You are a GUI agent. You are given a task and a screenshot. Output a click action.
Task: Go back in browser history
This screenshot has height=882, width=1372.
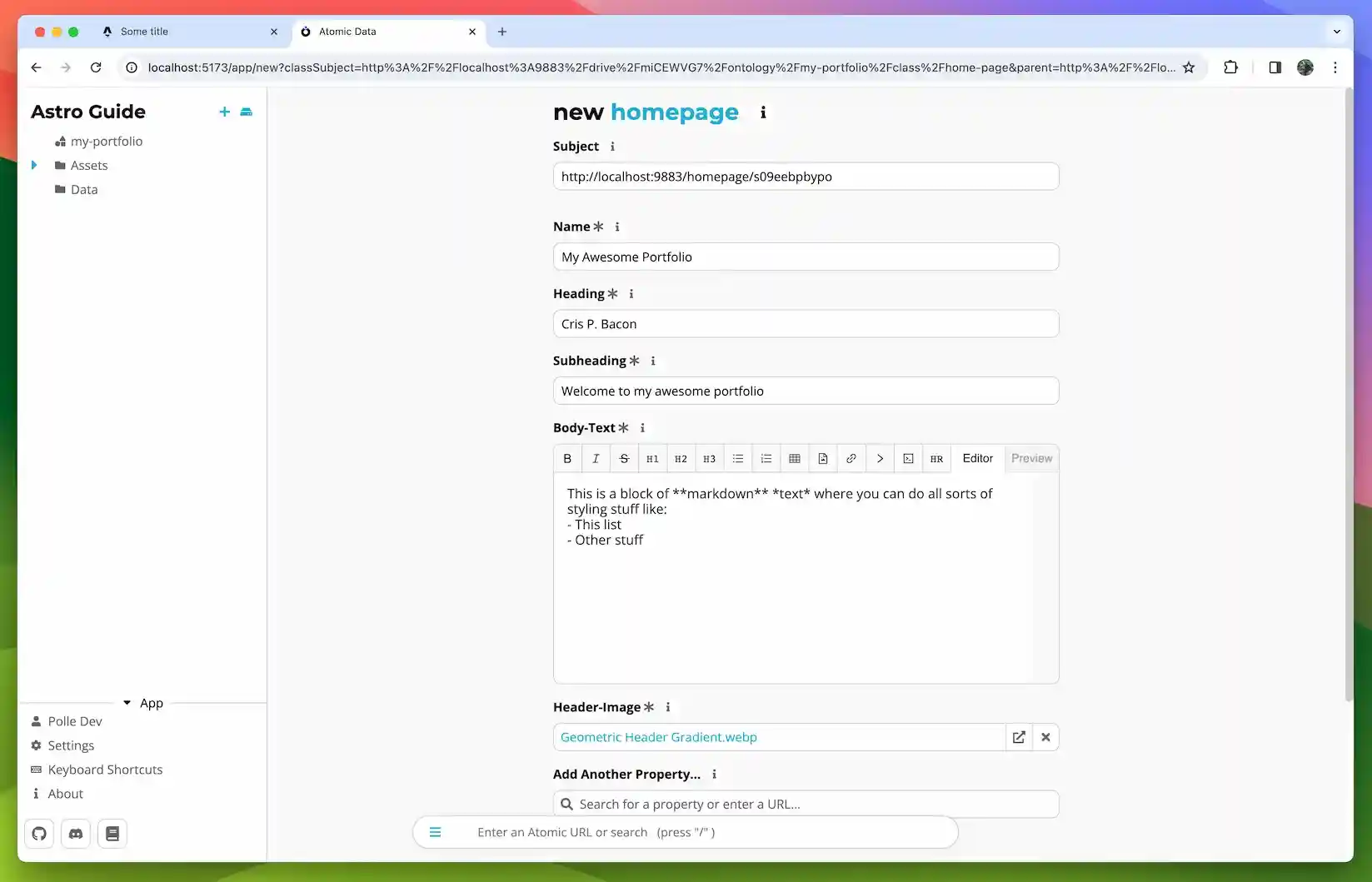[x=36, y=67]
